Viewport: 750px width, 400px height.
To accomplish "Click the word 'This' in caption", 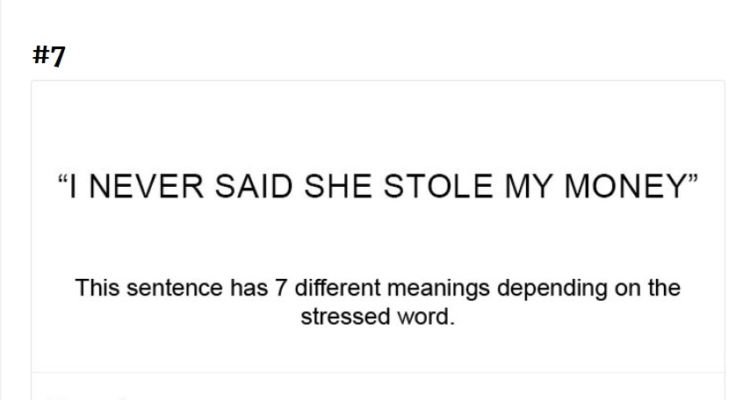I will (x=97, y=288).
